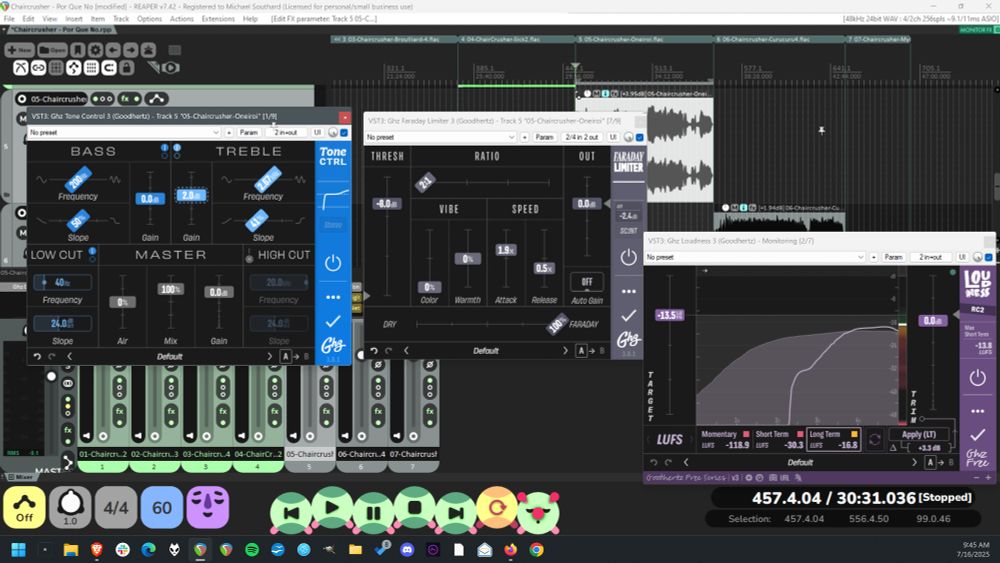Toggle snap magnet toolbar icon

108,68
